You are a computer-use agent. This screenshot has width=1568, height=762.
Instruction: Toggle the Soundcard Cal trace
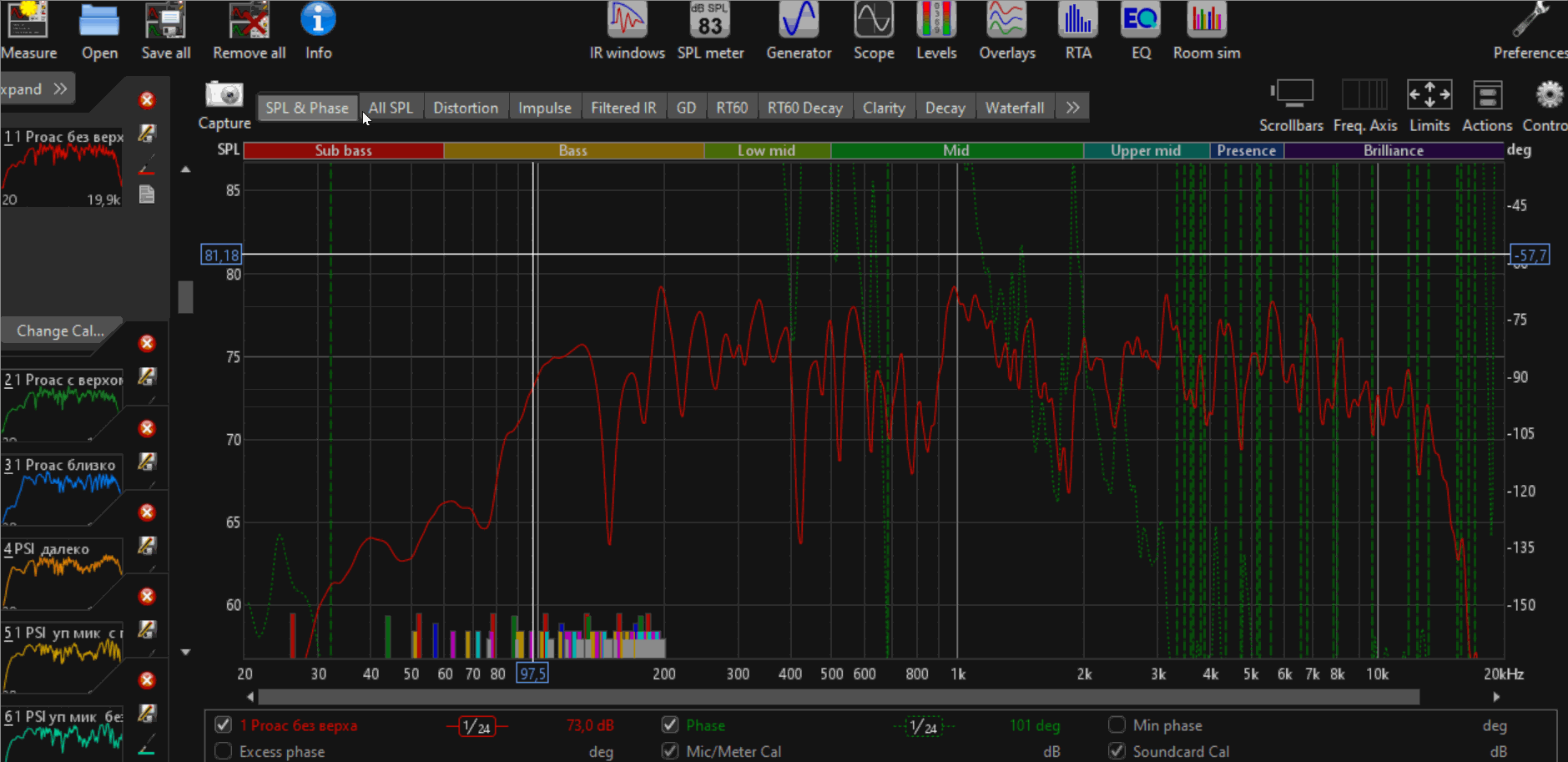pyautogui.click(x=1117, y=751)
